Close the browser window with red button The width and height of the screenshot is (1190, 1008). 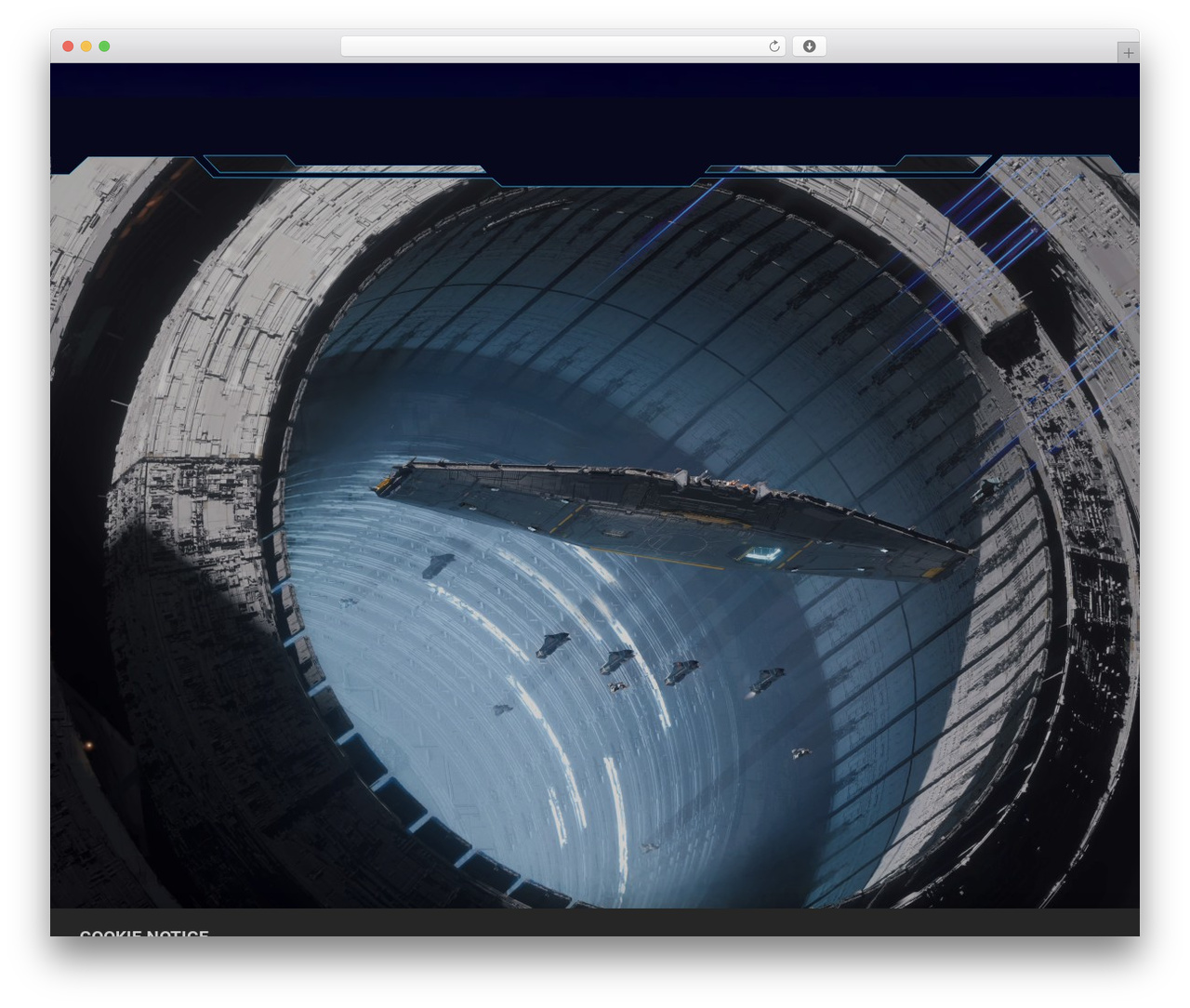click(x=68, y=46)
